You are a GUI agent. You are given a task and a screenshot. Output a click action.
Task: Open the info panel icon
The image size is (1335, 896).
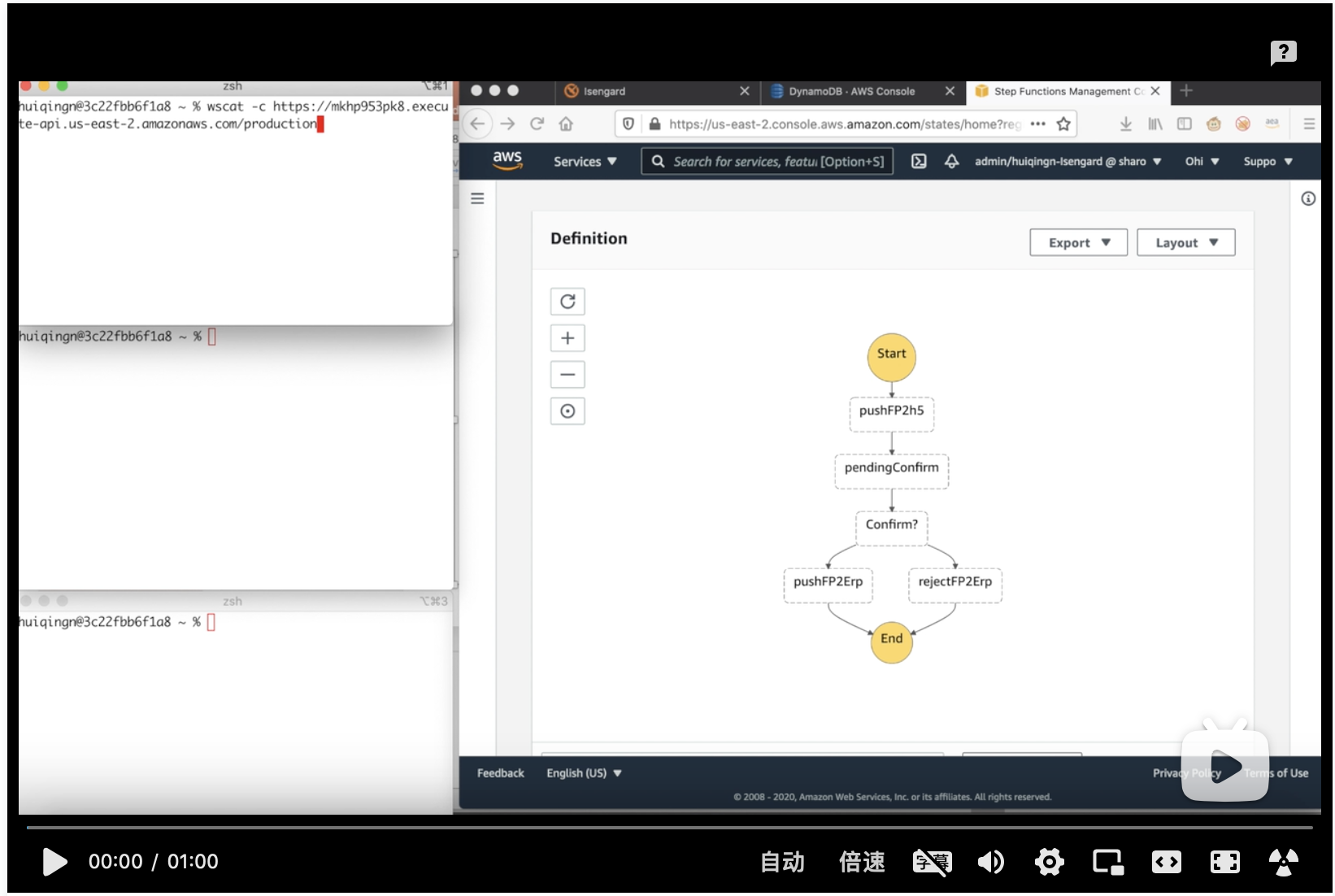pyautogui.click(x=1308, y=198)
